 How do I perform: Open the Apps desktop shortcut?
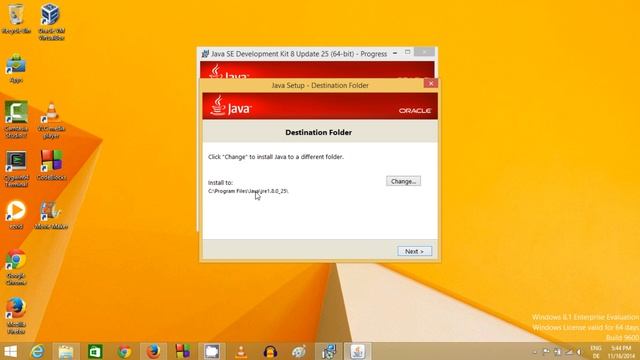[16, 68]
